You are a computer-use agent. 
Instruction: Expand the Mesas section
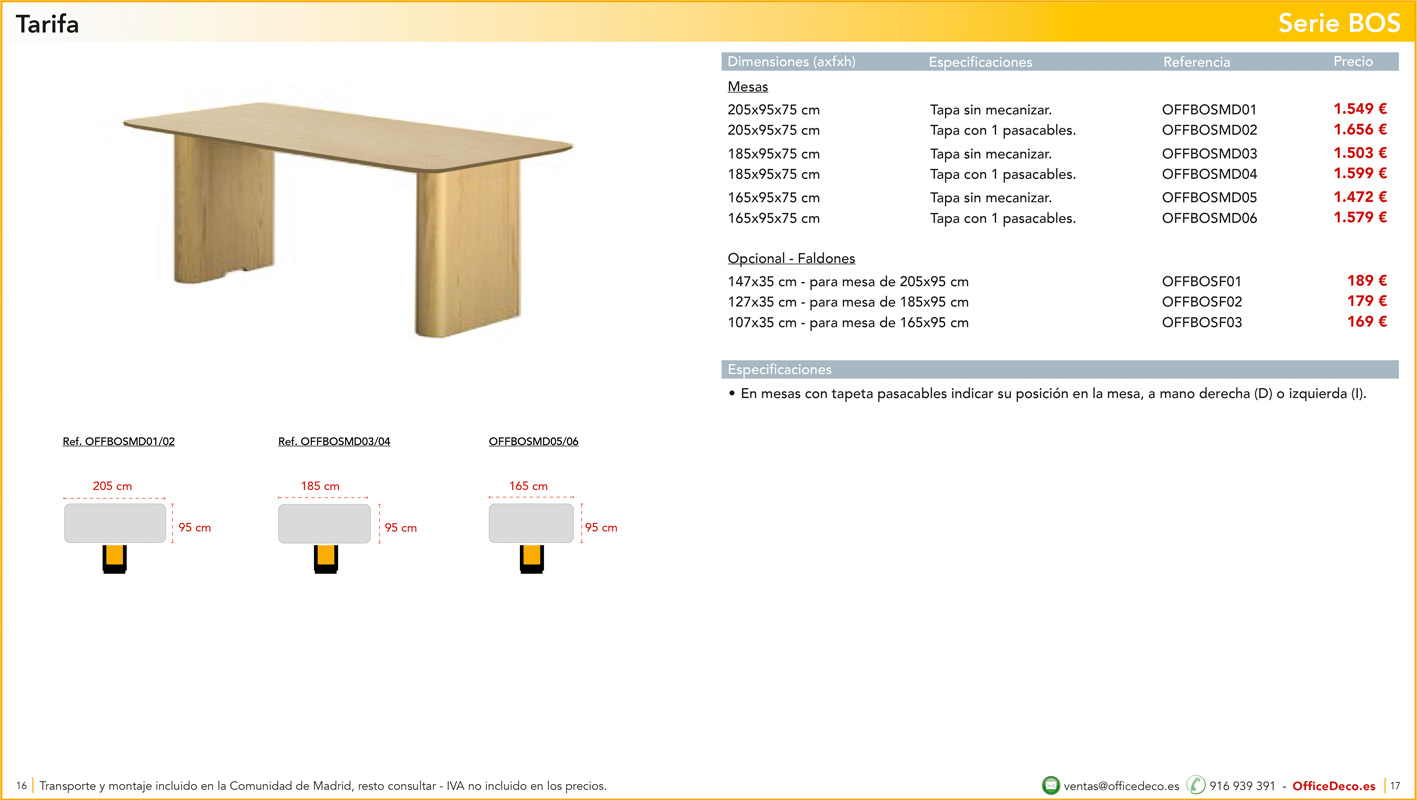point(748,86)
